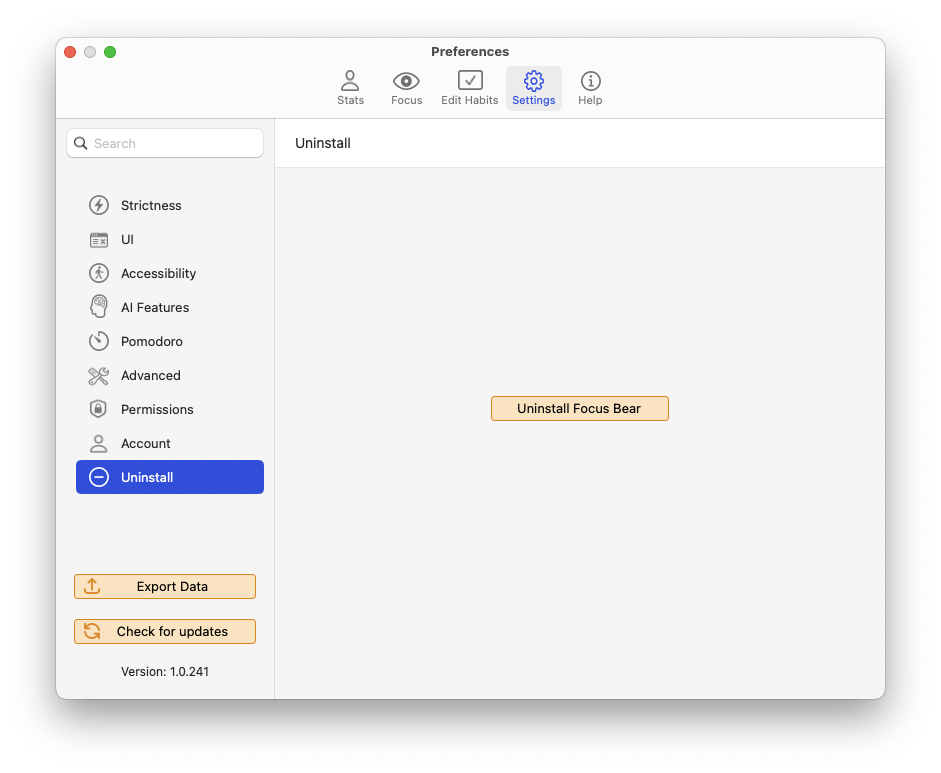Screen dimensions: 941x773
Task: Select the Uninstall sidebar row
Action: pyautogui.click(x=170, y=477)
